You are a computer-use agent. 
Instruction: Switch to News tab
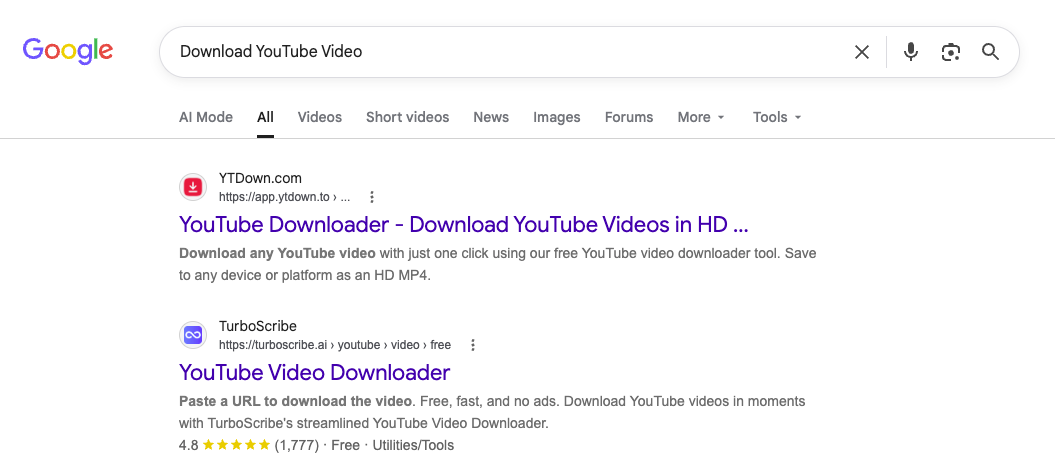pos(491,117)
